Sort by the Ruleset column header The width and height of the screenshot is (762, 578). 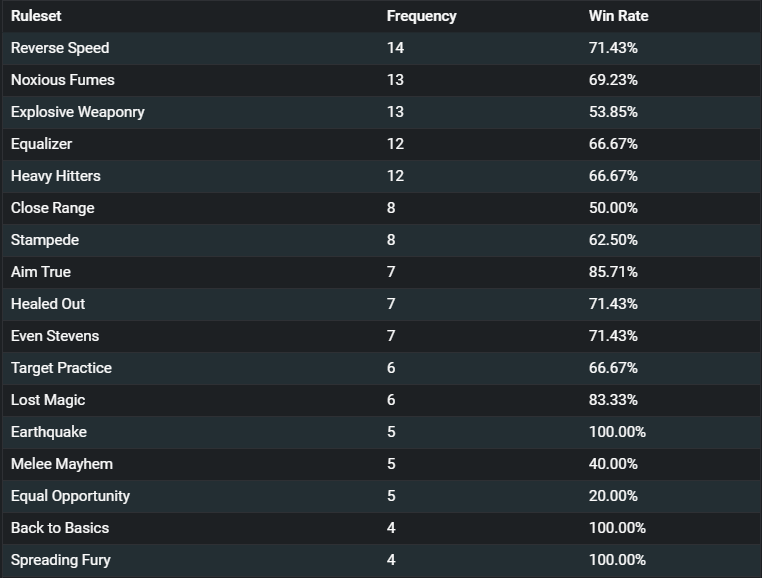pos(36,16)
